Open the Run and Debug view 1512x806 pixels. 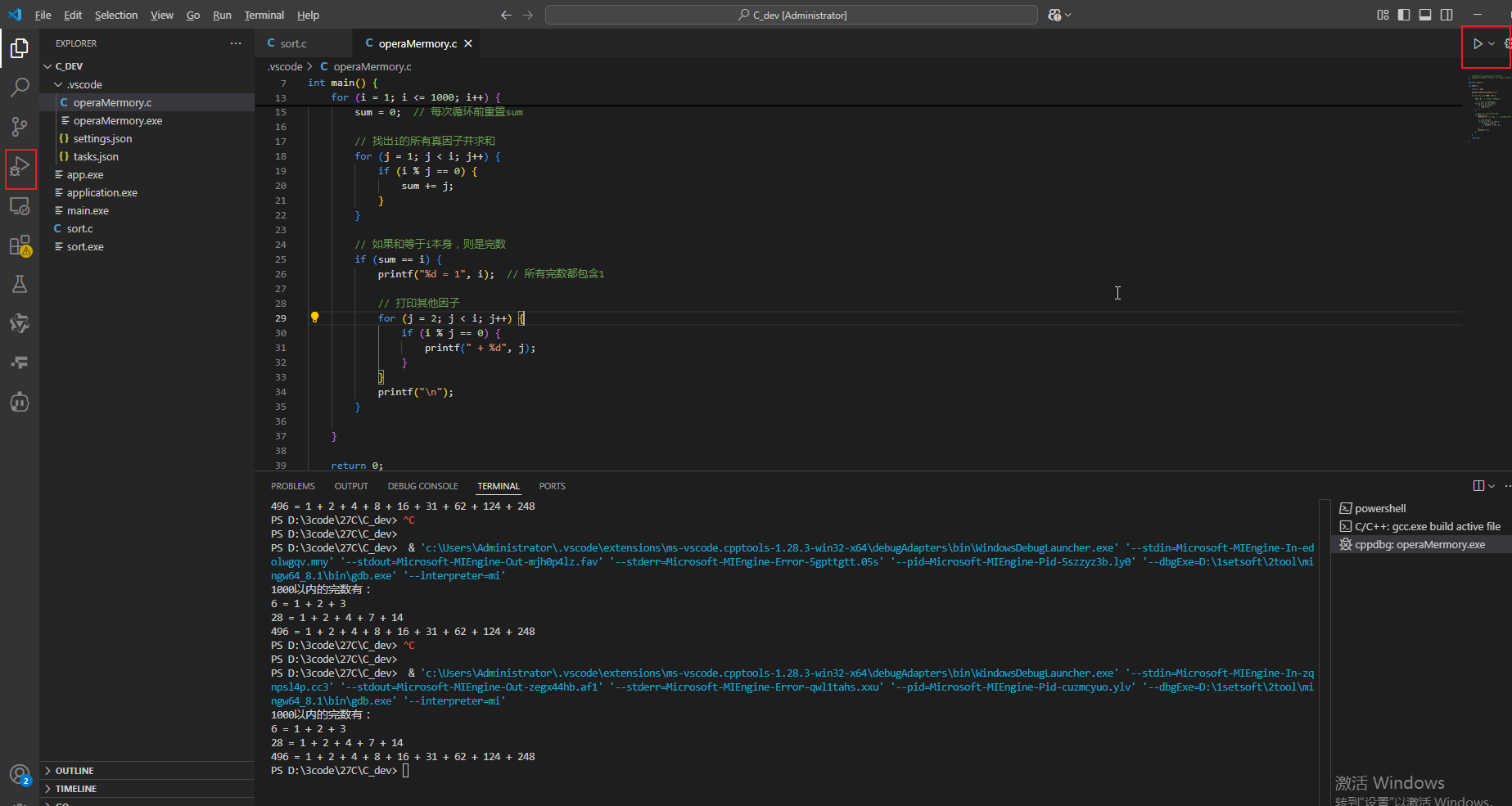[20, 168]
